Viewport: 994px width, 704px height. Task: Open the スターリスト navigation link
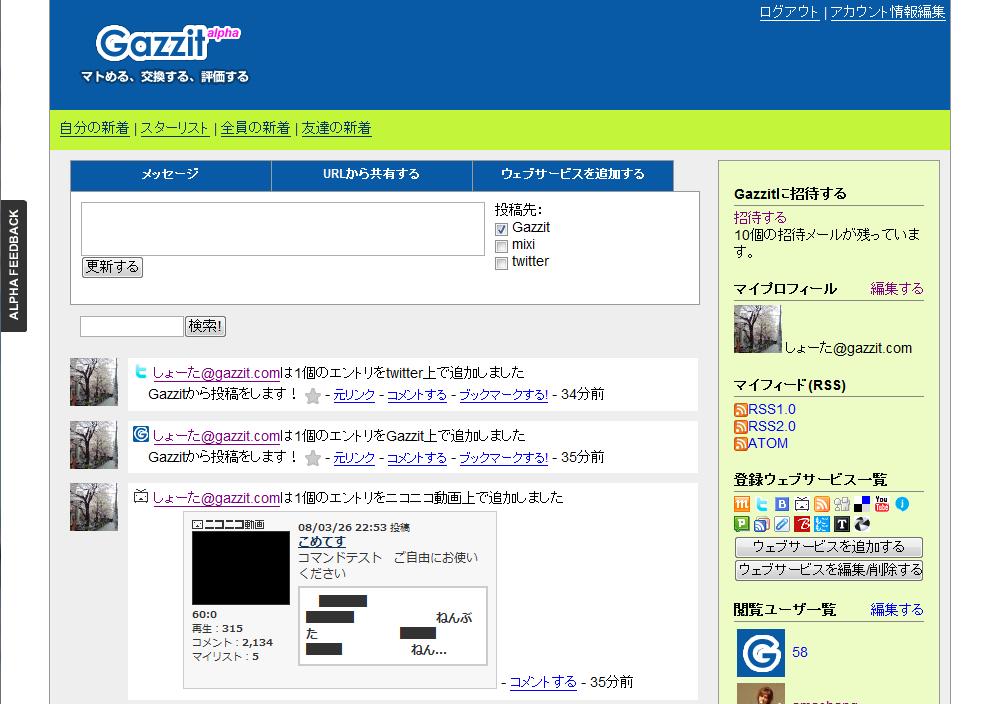coord(175,128)
